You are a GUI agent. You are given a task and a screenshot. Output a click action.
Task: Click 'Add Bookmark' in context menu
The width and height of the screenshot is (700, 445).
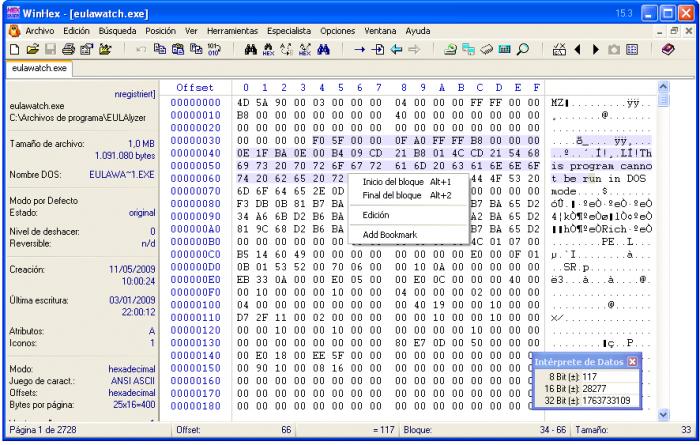tap(390, 234)
